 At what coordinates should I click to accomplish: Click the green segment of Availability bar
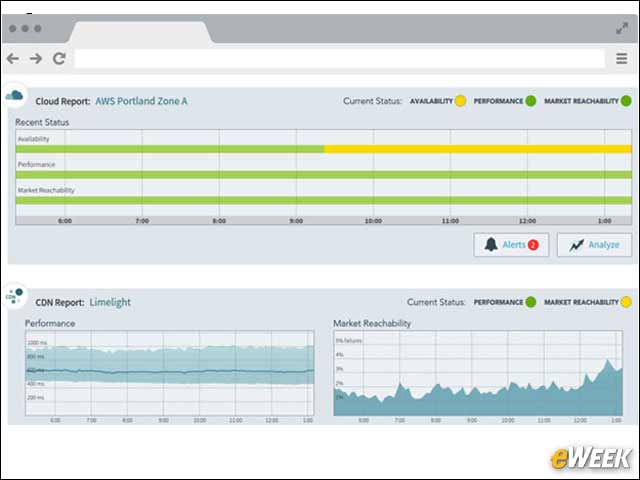coord(170,149)
